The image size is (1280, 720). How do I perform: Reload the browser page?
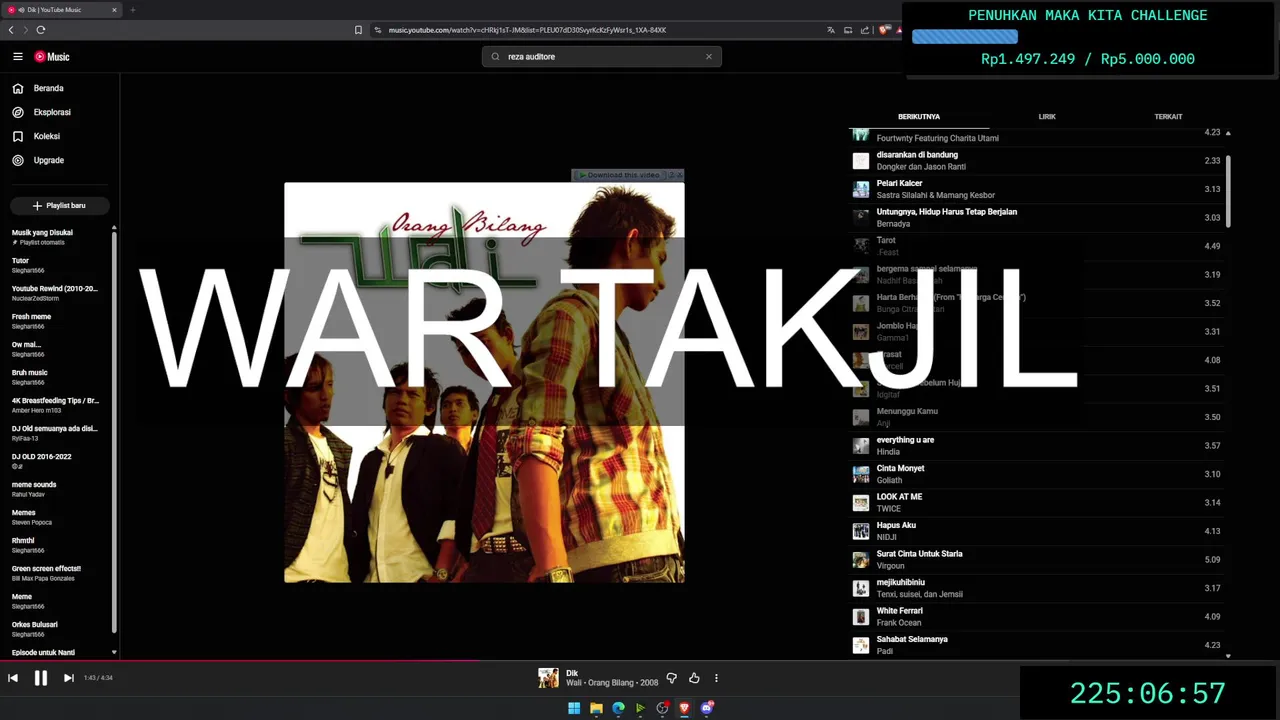coord(41,30)
